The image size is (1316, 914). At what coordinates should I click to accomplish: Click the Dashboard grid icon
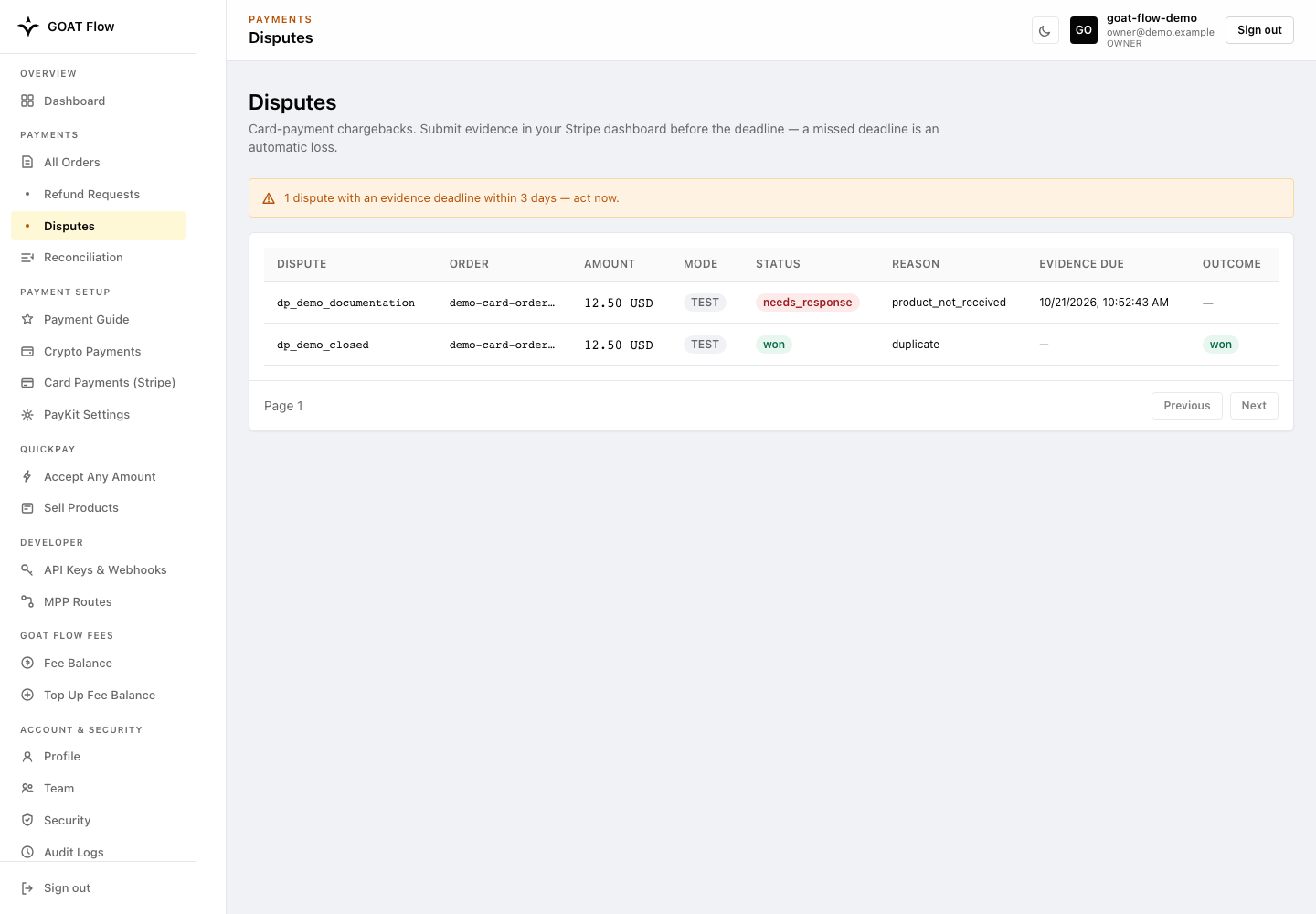[27, 101]
